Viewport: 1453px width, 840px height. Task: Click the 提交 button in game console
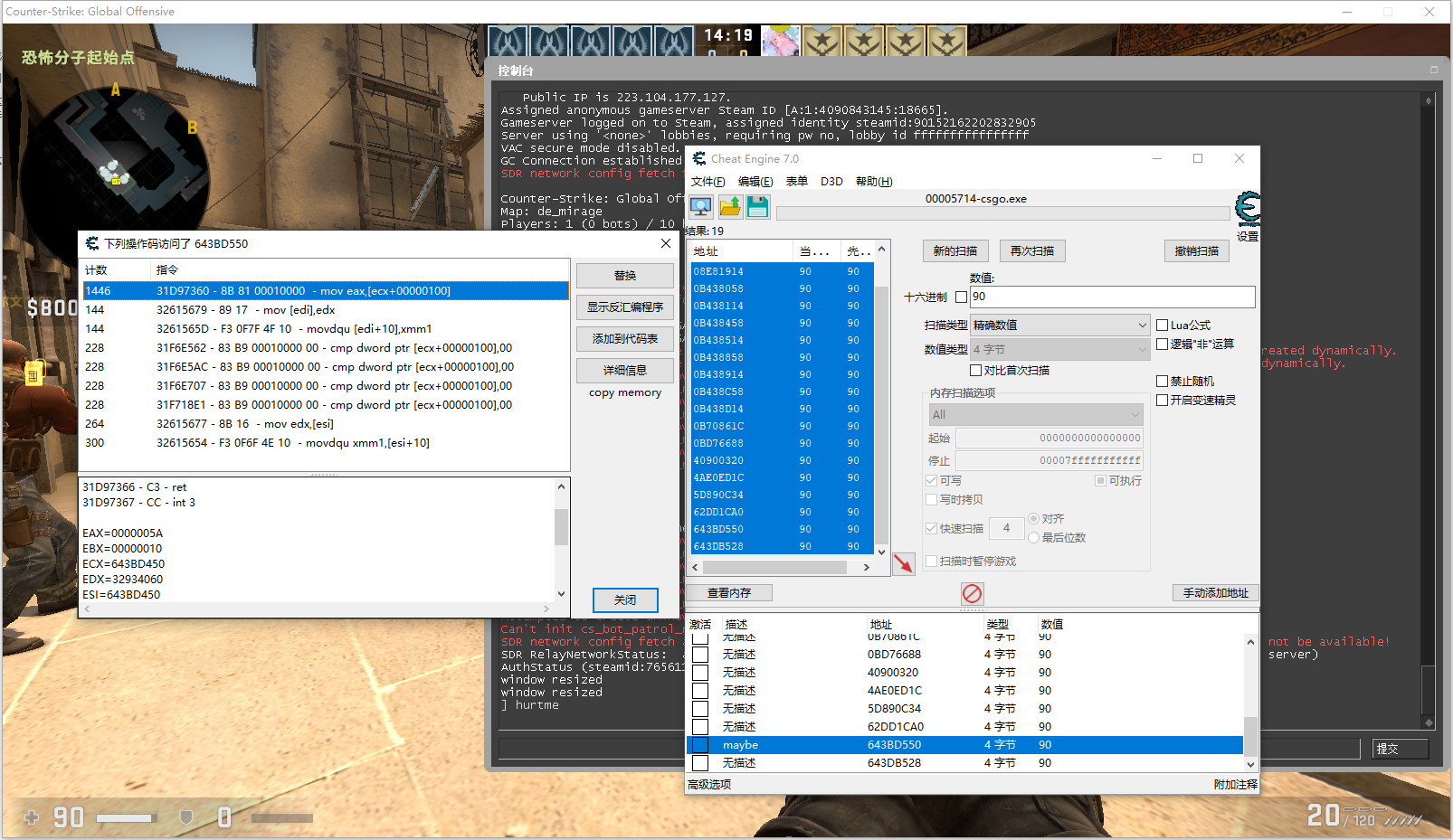pos(1399,749)
